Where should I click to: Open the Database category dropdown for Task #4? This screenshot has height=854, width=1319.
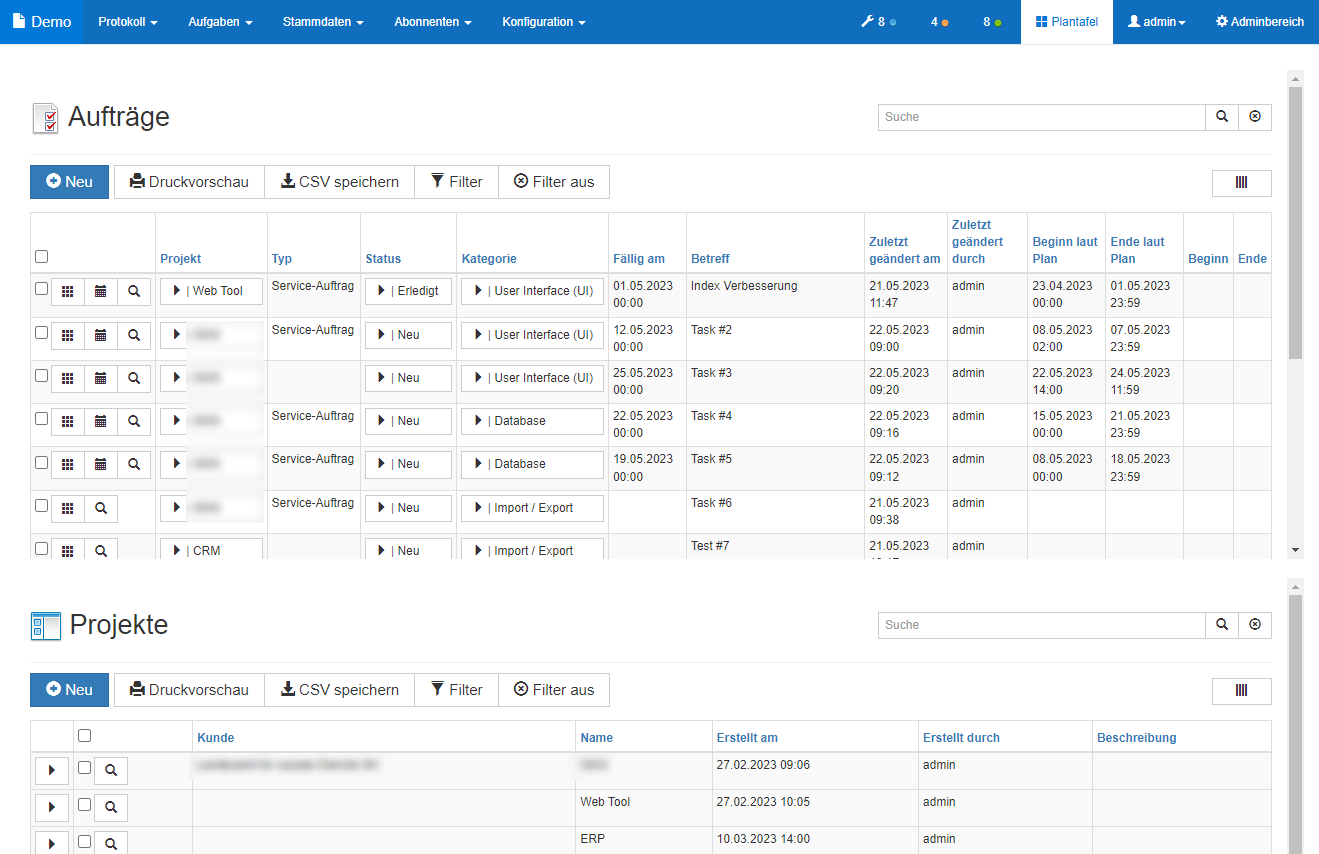pos(532,421)
